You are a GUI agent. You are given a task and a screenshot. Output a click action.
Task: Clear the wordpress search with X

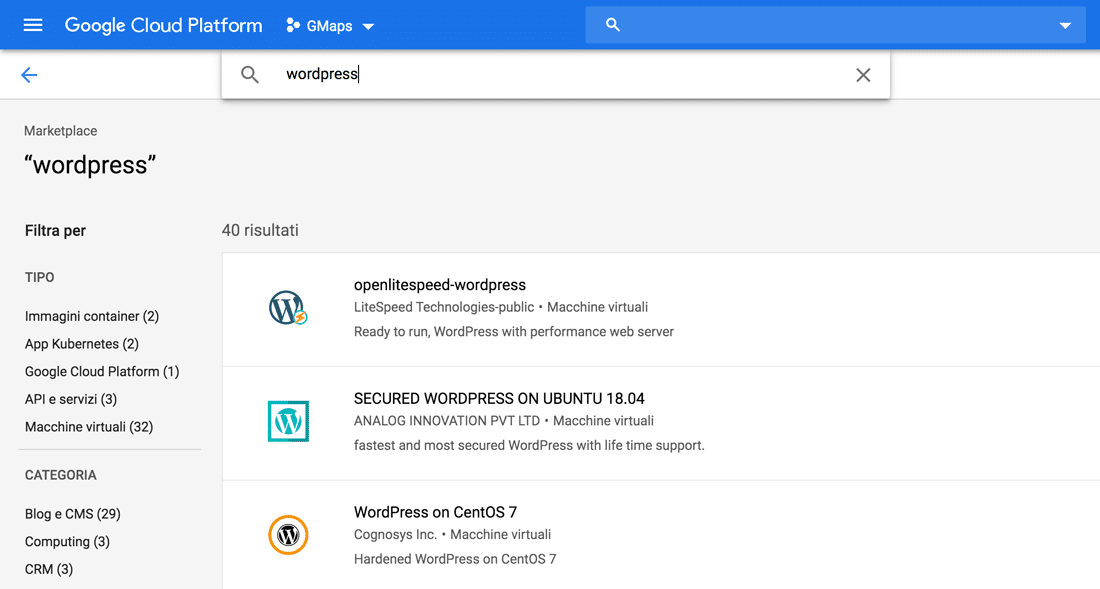[x=863, y=75]
